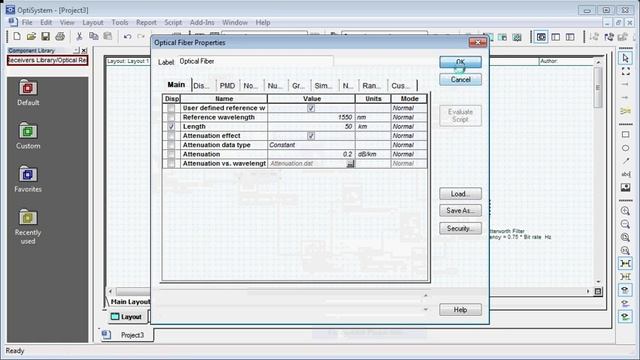Tick Disp checkbox for Attenuation effect row

pos(171,136)
